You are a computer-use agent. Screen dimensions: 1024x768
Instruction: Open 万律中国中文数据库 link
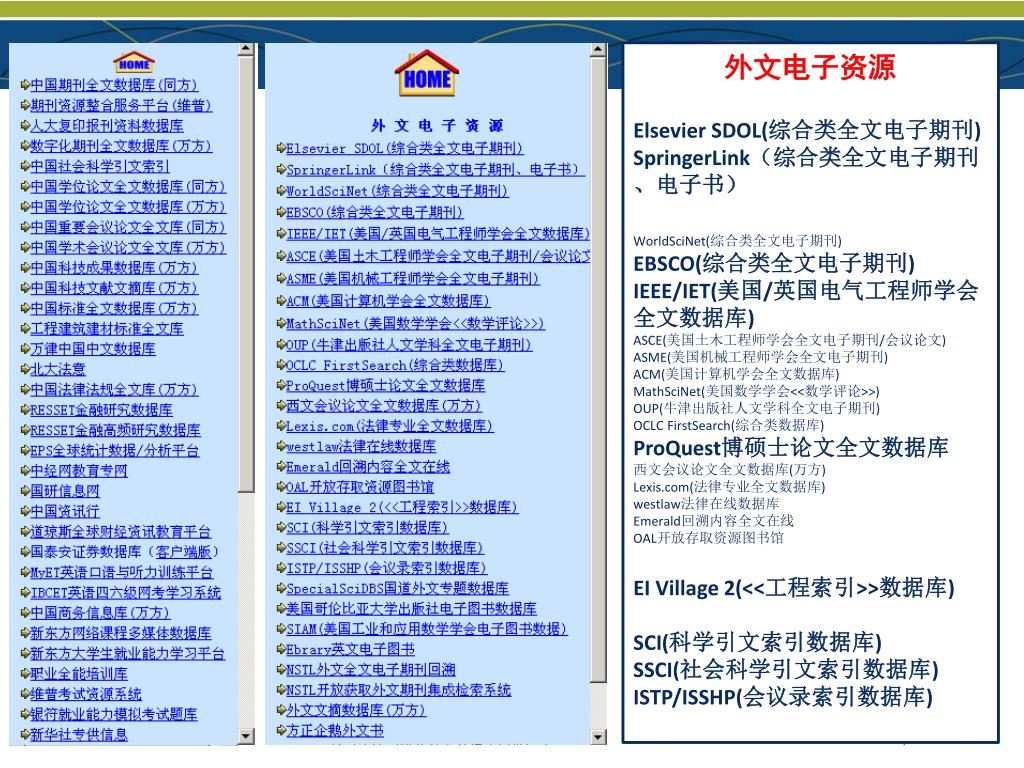(x=93, y=349)
